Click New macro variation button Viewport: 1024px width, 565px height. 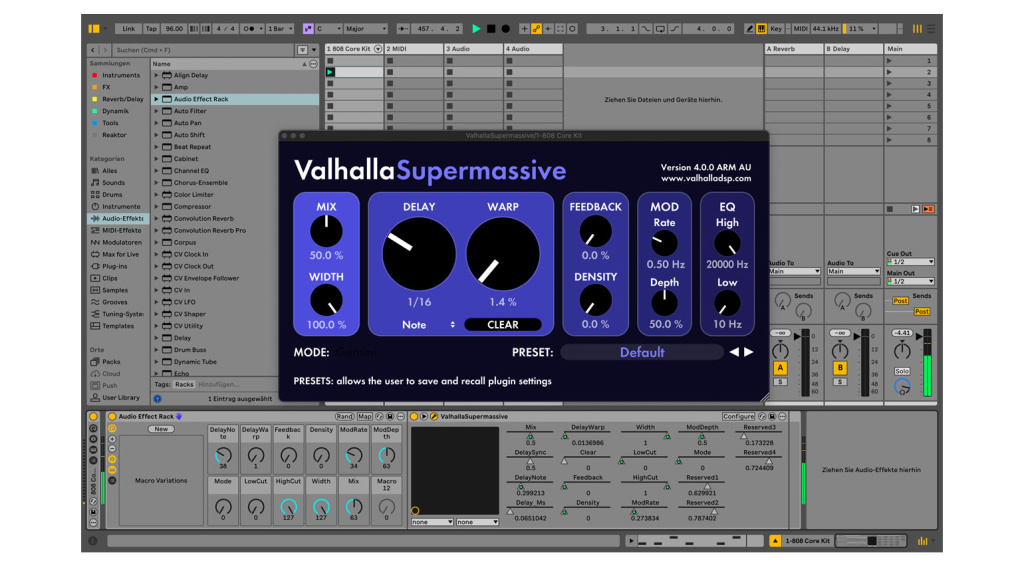[161, 429]
